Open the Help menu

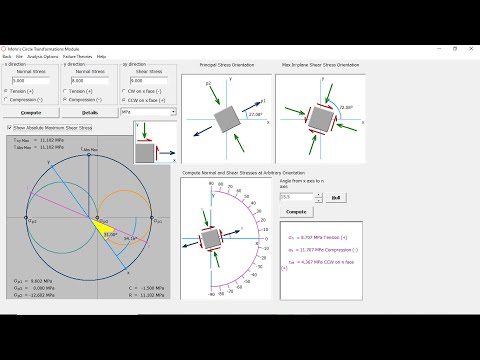101,57
